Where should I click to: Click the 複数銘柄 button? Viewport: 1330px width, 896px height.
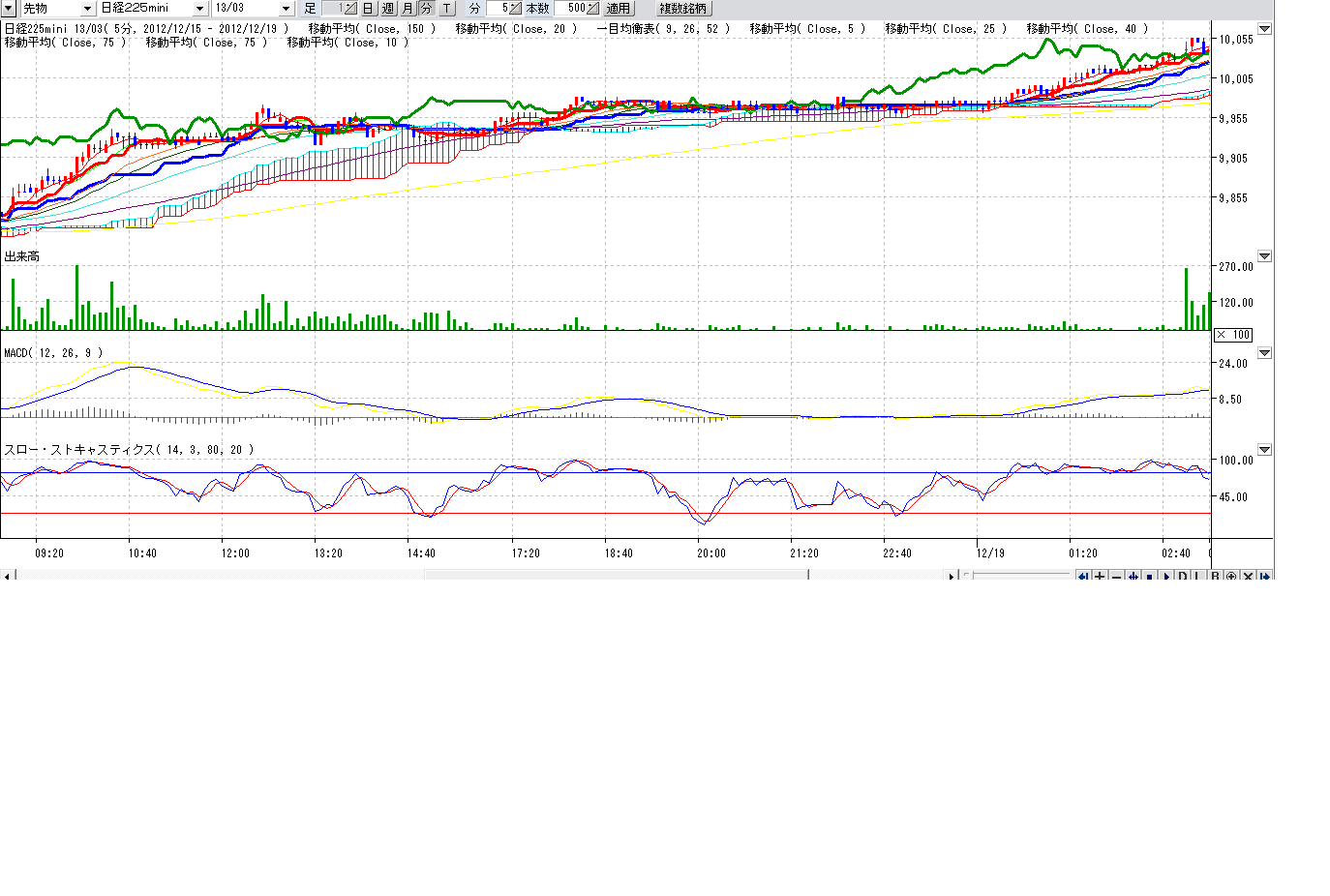(682, 8)
